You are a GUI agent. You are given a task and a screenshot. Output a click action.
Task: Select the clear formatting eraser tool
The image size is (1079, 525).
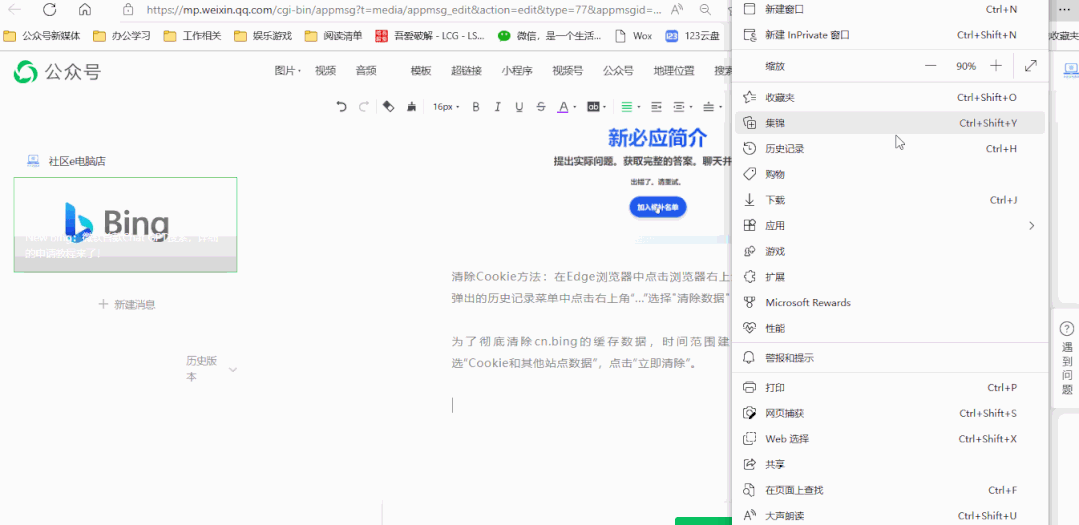coord(388,107)
